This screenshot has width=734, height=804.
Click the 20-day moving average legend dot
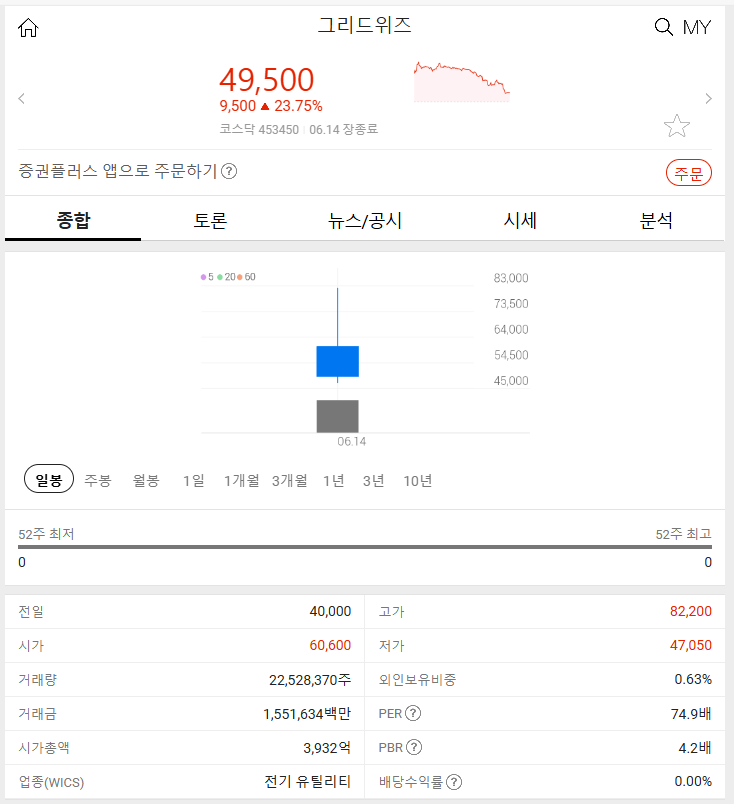[x=220, y=277]
